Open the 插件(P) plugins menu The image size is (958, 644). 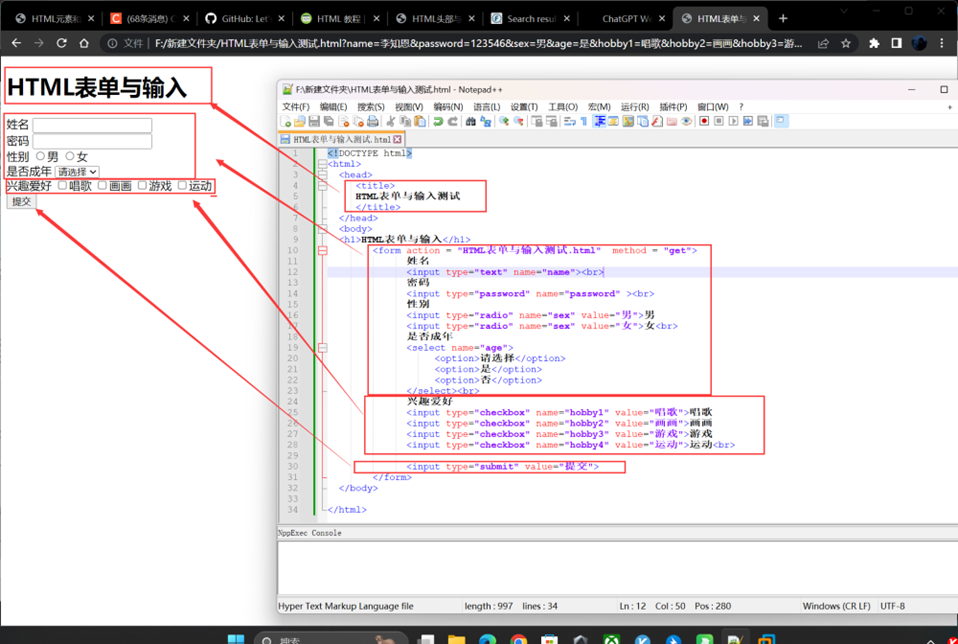pyautogui.click(x=672, y=107)
